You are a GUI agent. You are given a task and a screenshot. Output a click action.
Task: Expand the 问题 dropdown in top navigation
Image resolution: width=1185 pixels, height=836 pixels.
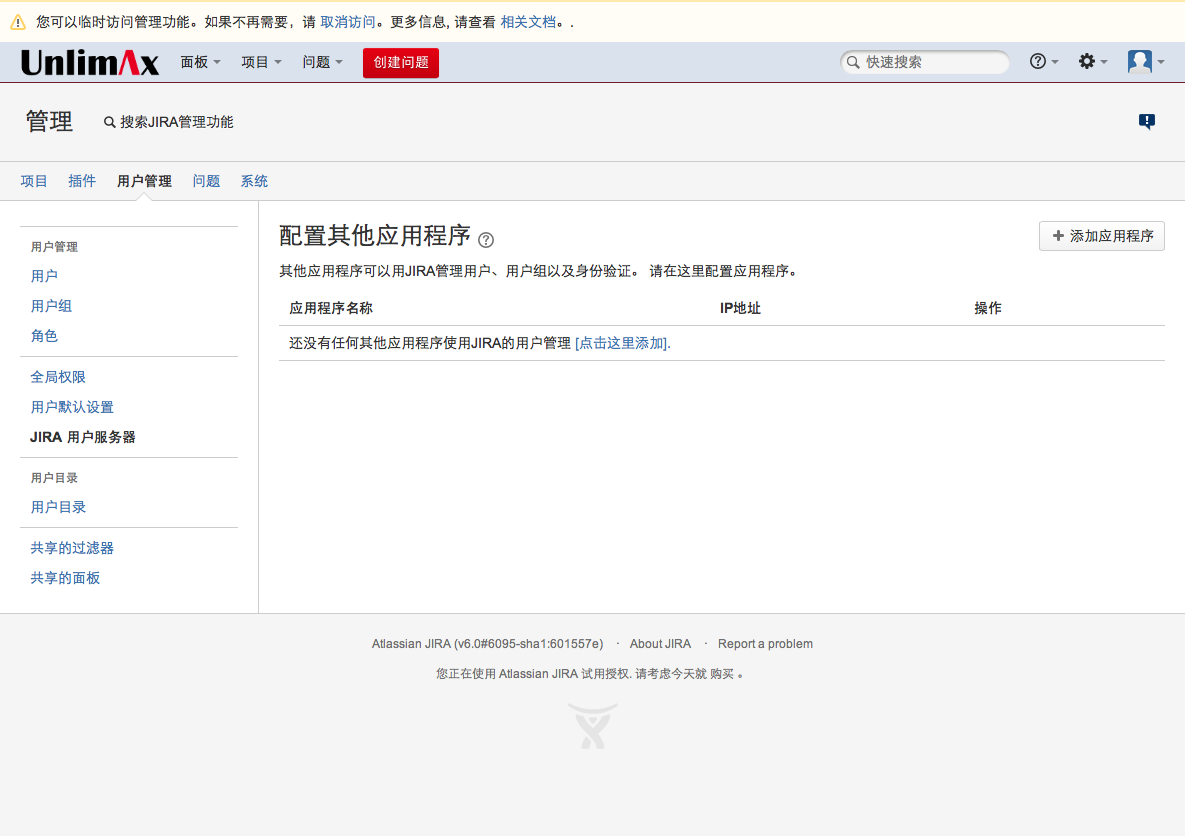coord(322,62)
